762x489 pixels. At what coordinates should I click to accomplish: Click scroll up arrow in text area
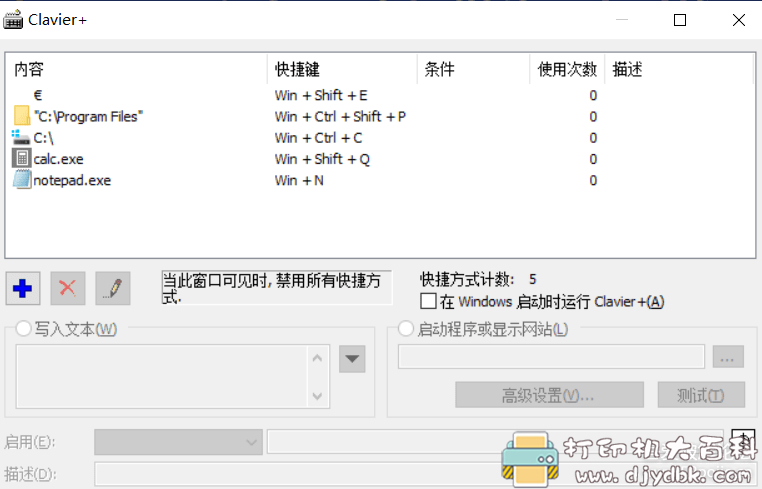tap(317, 358)
